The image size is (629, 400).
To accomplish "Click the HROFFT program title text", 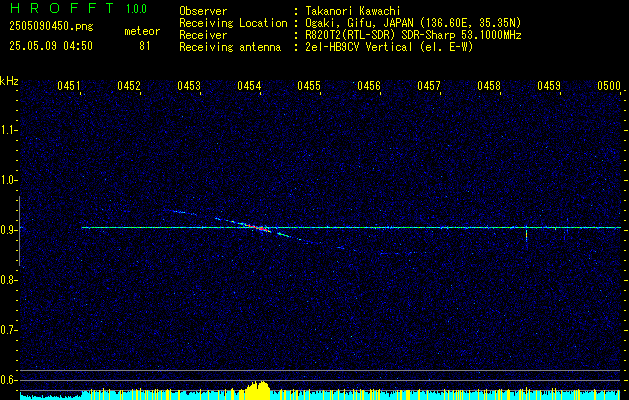I will 62,8.
